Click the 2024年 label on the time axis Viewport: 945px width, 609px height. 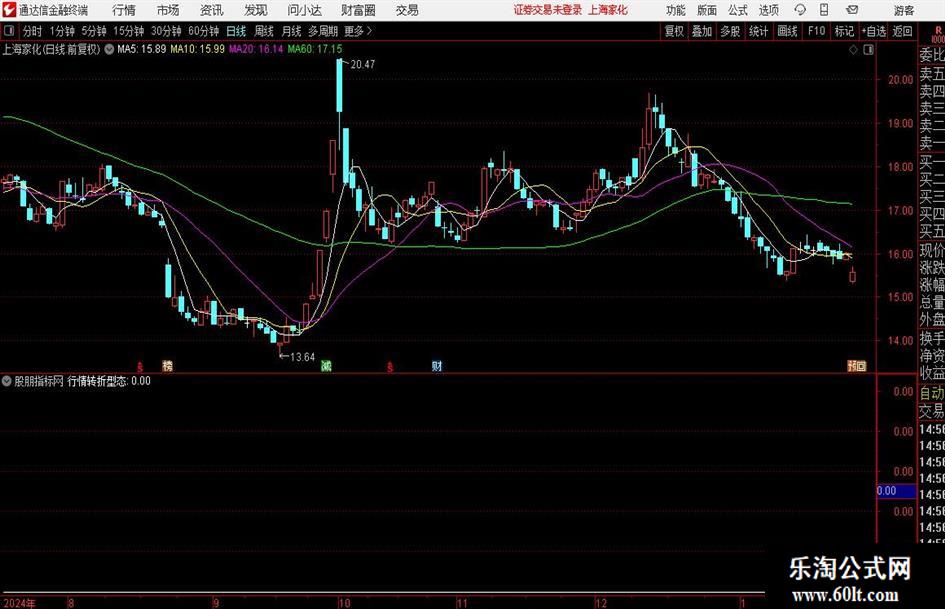(19, 603)
